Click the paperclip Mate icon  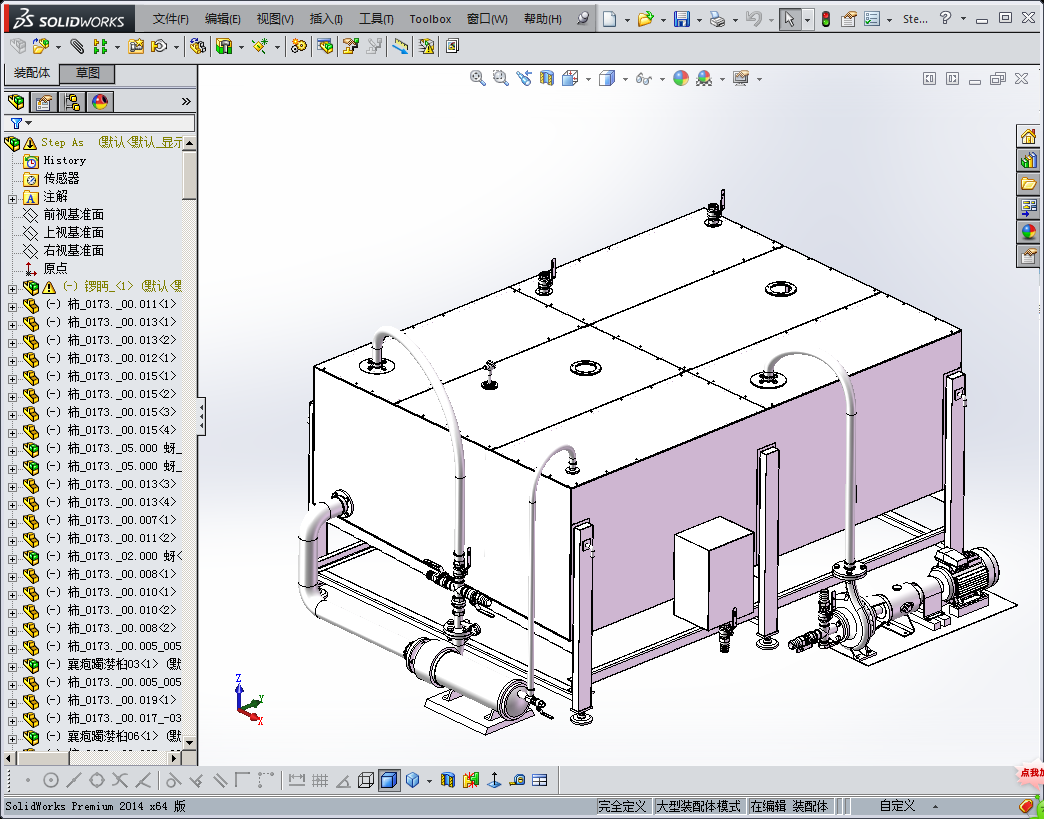coord(77,46)
